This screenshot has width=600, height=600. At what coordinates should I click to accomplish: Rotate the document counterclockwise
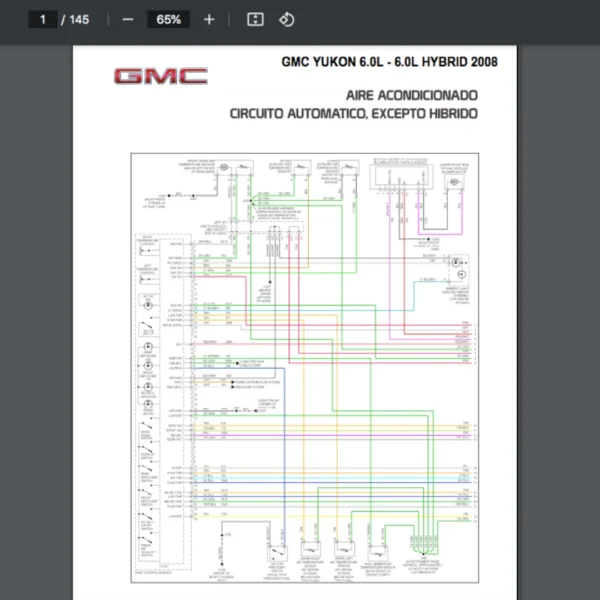tap(286, 19)
